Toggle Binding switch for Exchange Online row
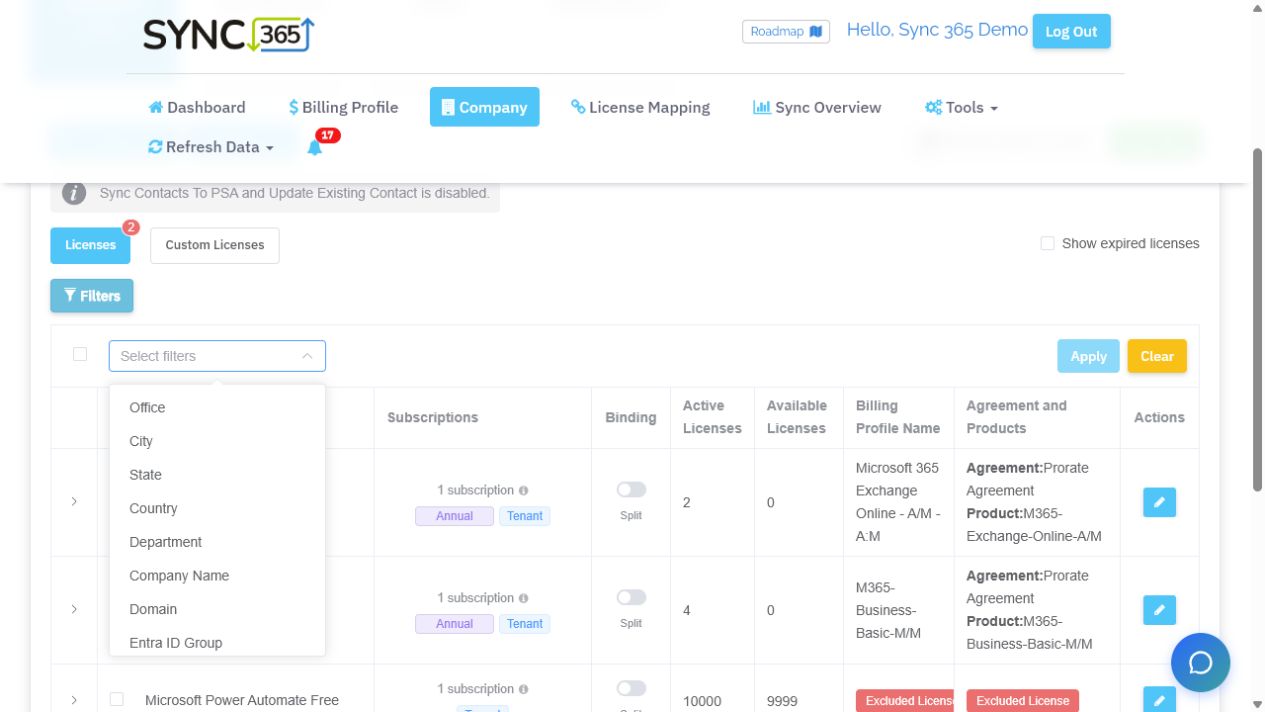Image resolution: width=1265 pixels, height=712 pixels. (x=631, y=490)
